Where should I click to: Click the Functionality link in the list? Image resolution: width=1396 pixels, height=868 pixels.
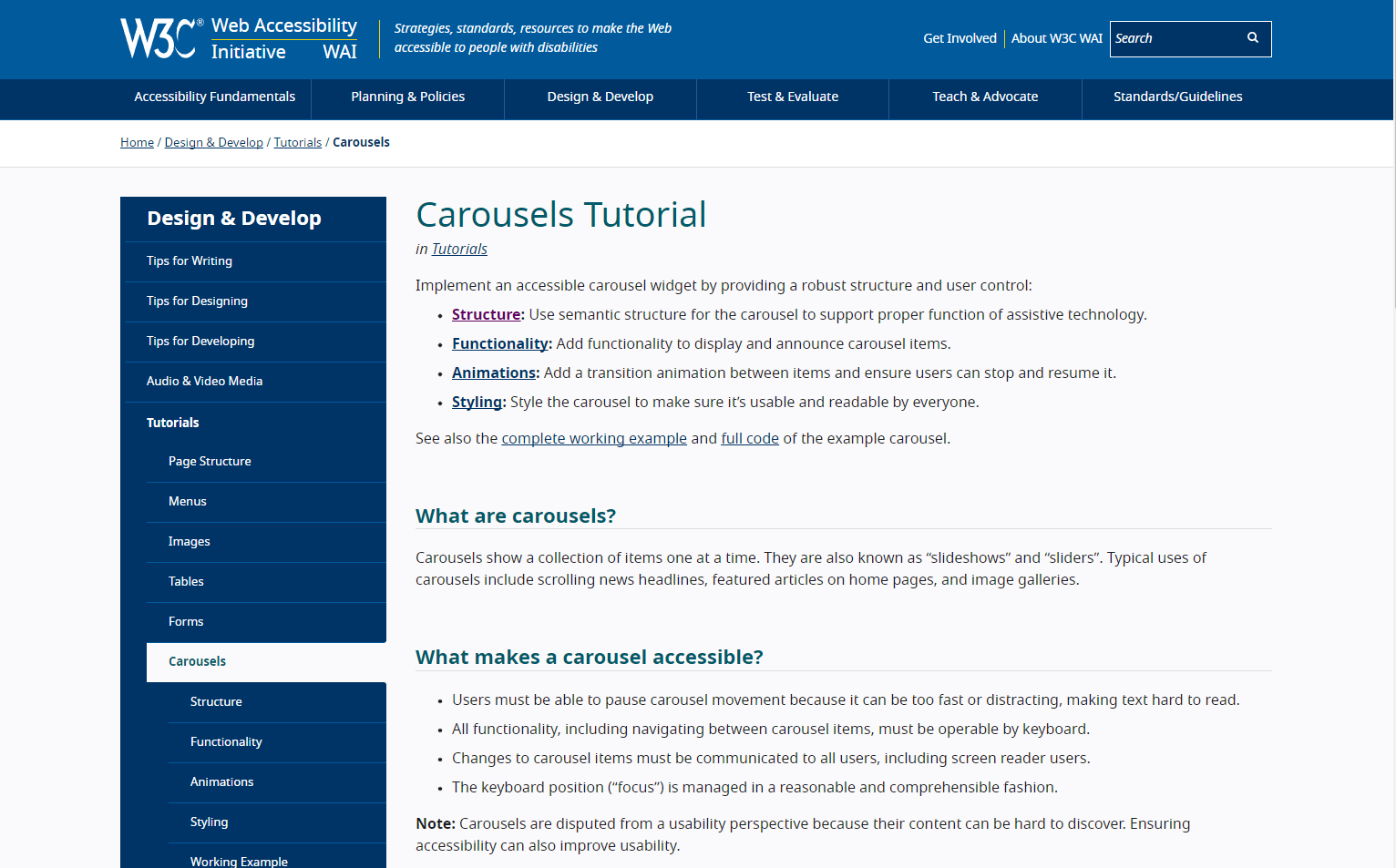[500, 343]
